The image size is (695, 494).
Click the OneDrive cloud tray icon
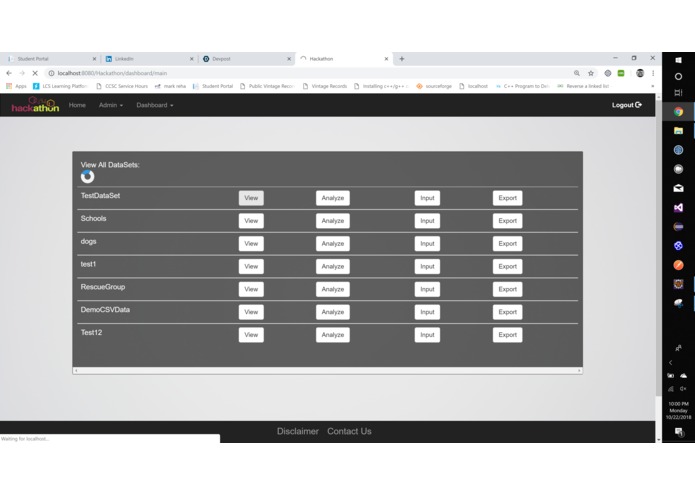coord(683,376)
